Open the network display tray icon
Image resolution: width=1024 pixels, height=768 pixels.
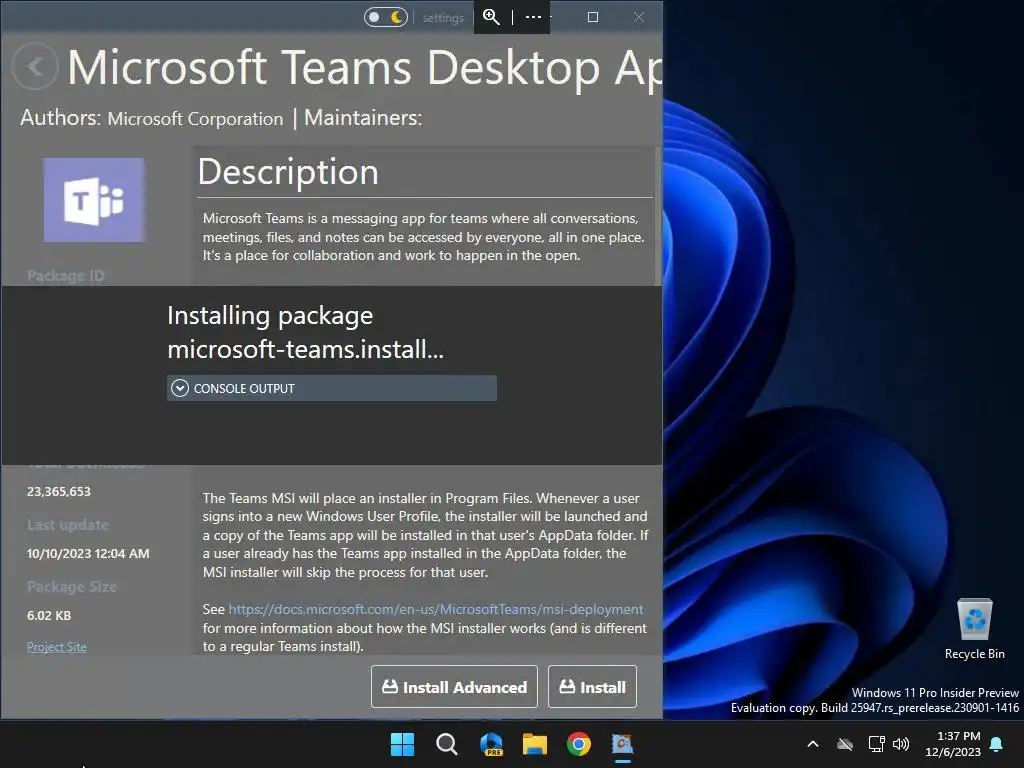tap(876, 744)
